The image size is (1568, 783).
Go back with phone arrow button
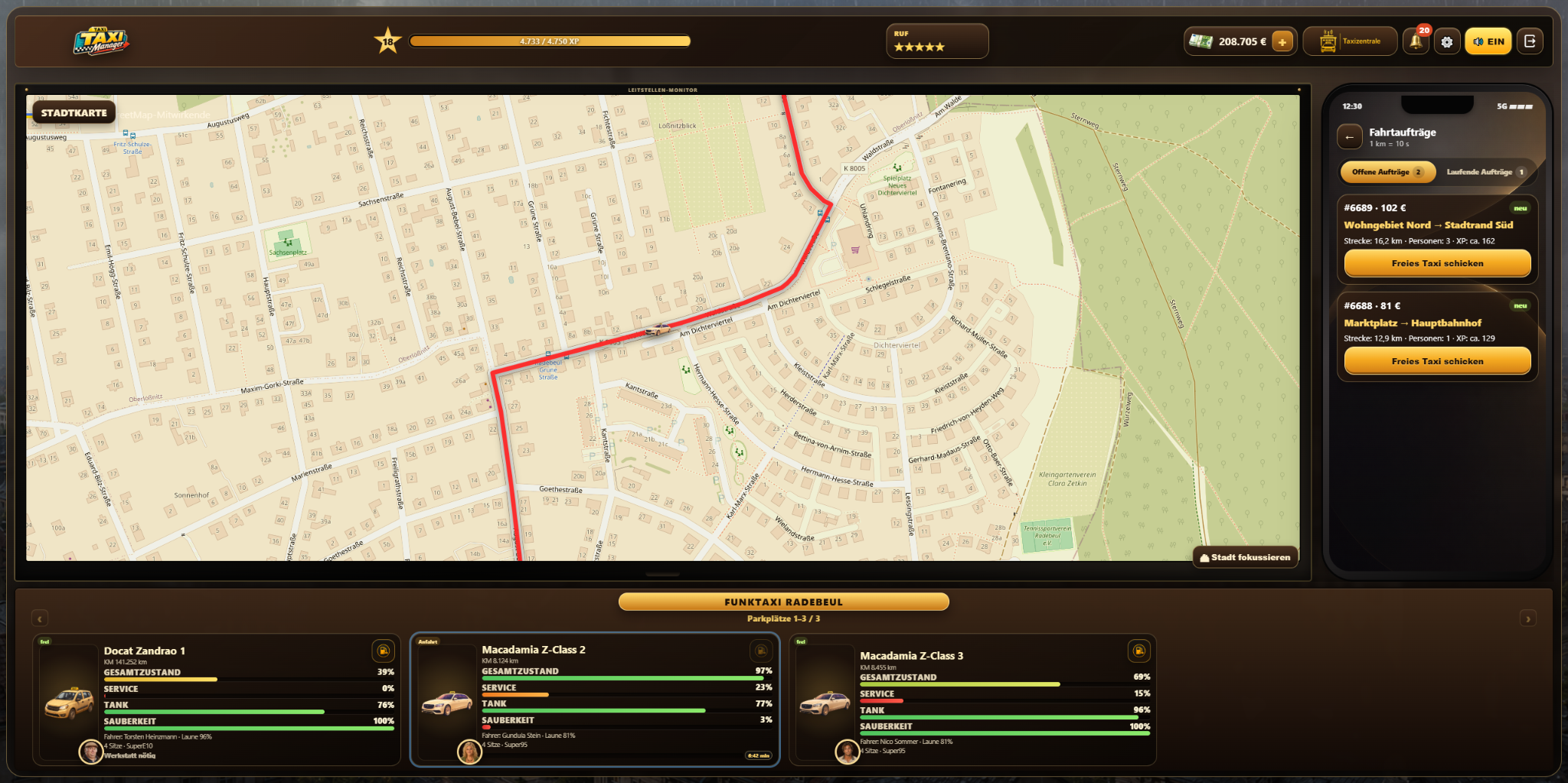[1349, 137]
